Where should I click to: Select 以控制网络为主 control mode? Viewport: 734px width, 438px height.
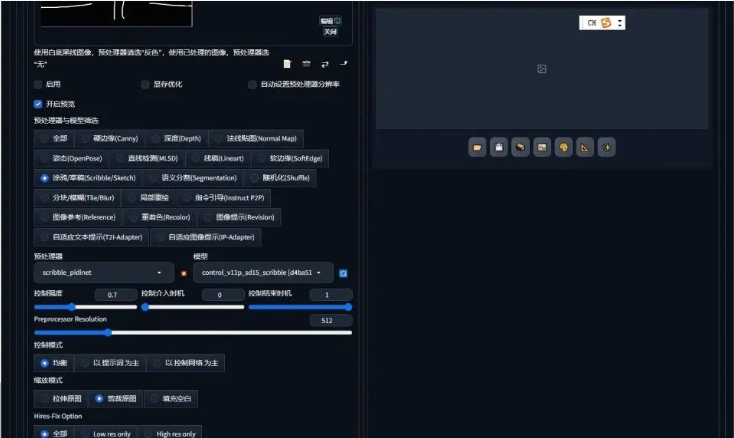186,363
